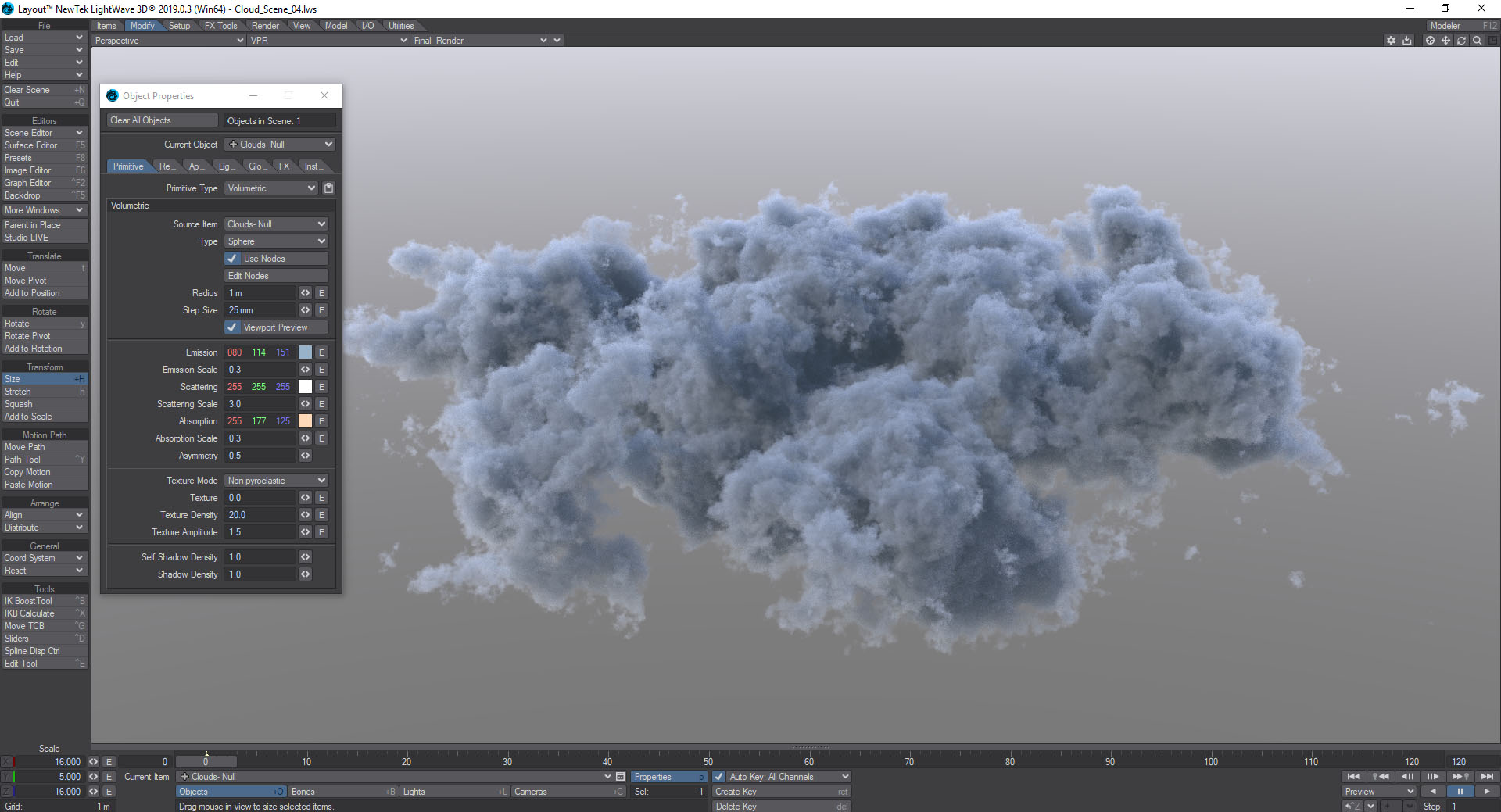This screenshot has height=812, width=1501.
Task: Play the animation in reverse
Action: (x=1433, y=792)
